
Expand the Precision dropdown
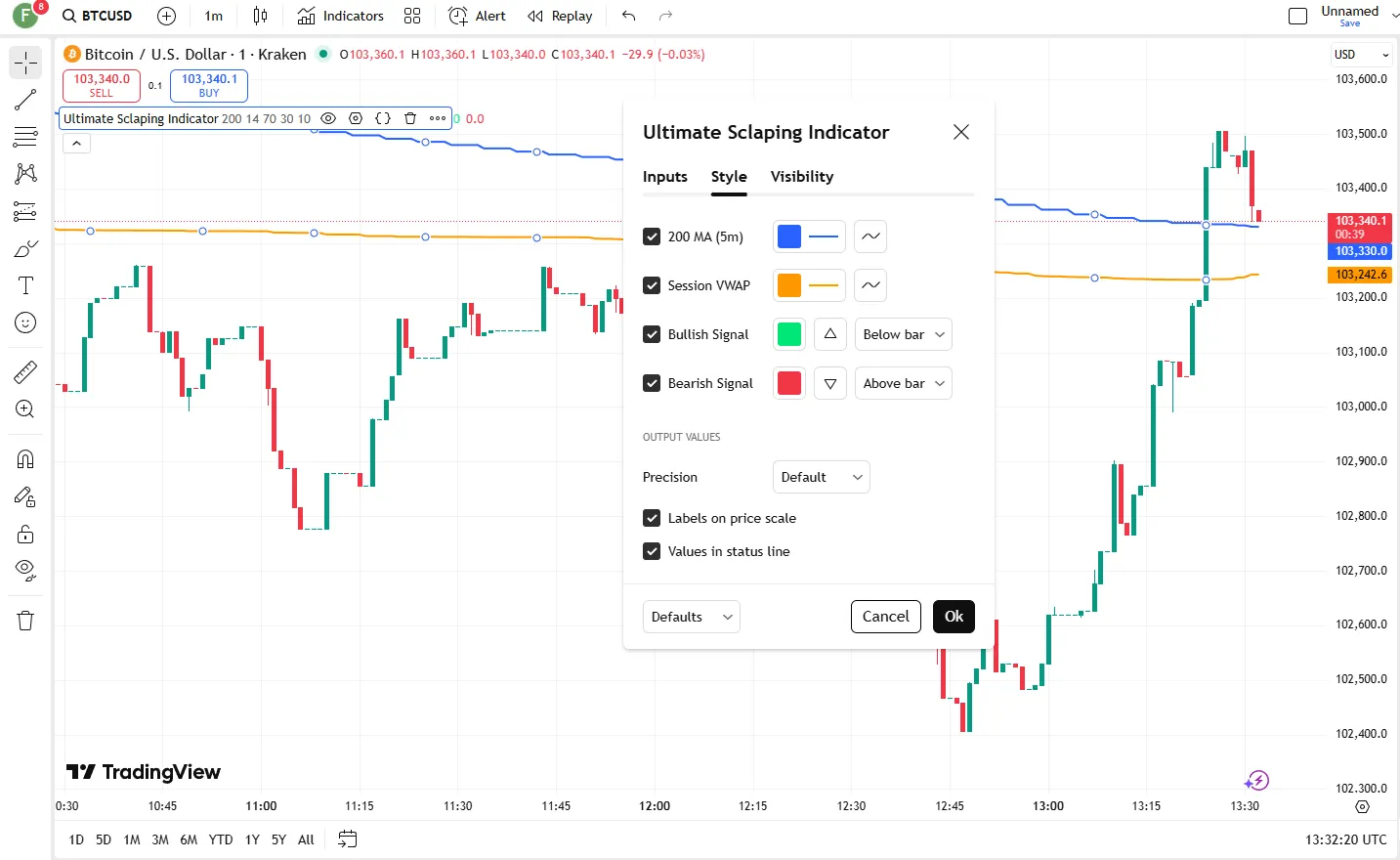point(821,477)
